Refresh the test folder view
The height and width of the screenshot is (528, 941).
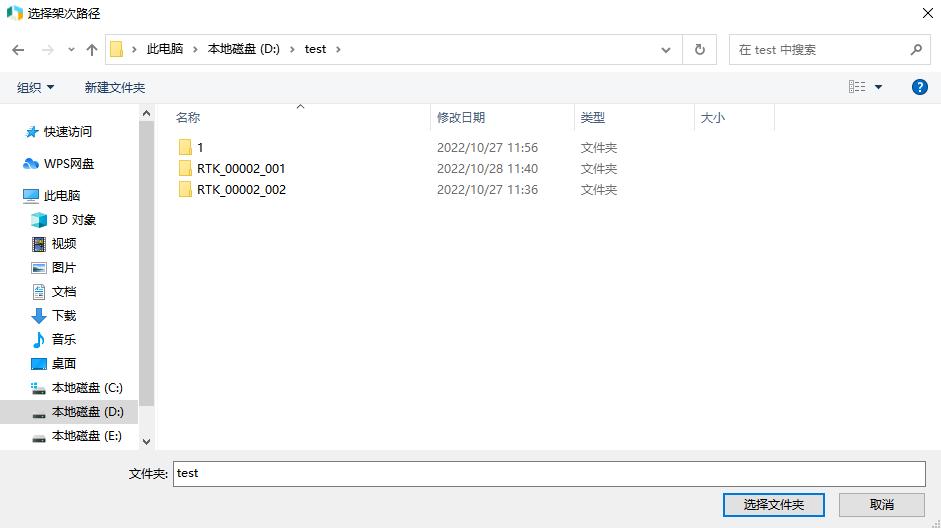click(700, 50)
